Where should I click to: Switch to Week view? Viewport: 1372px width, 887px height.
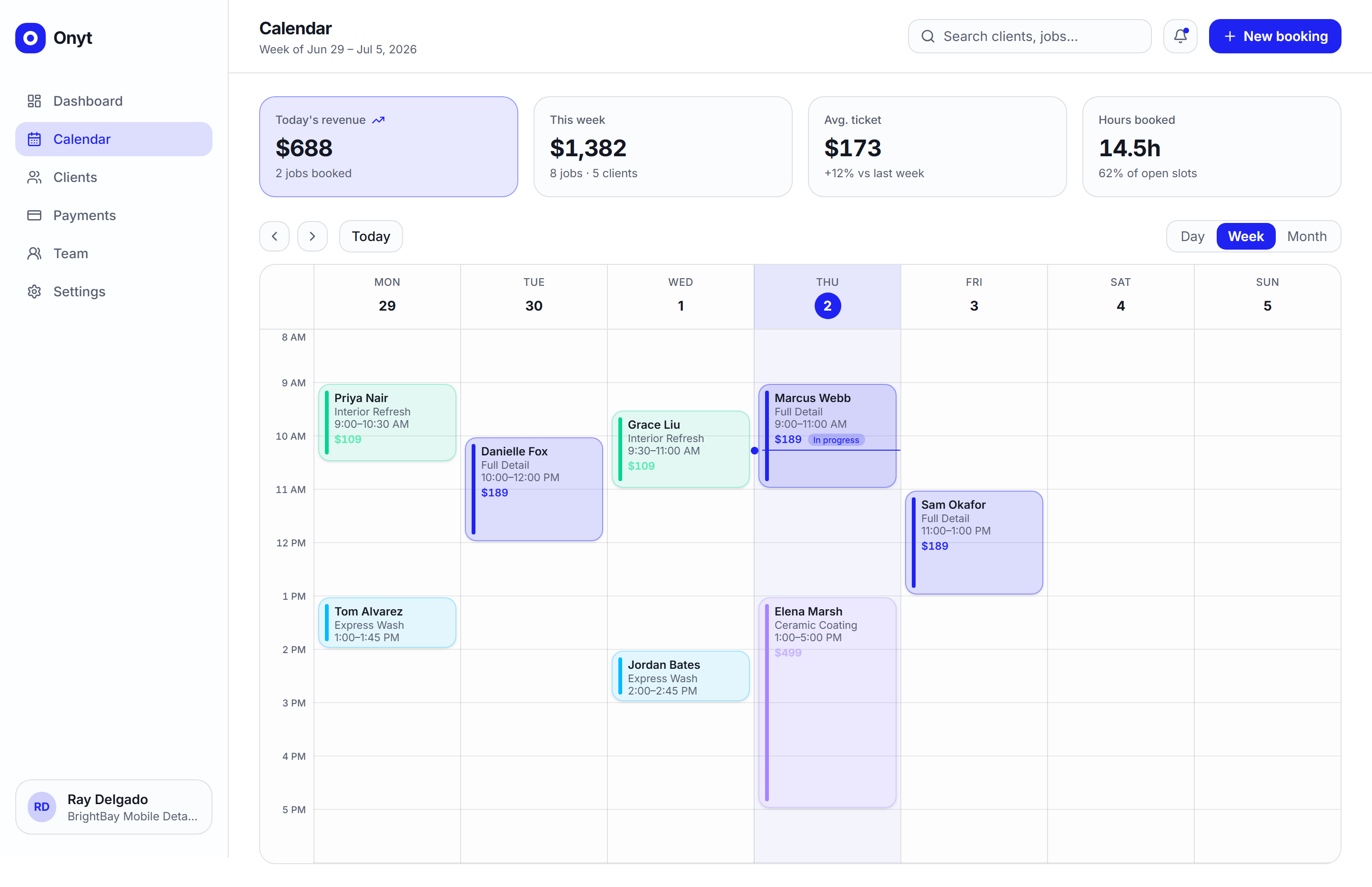click(1245, 236)
